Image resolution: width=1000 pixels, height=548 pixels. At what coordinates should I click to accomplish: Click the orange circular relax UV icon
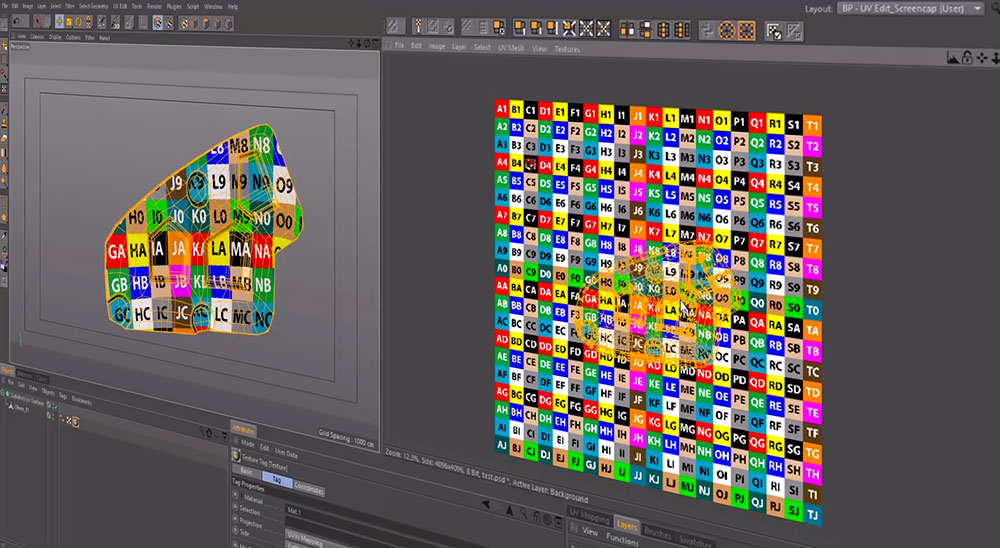(x=726, y=29)
